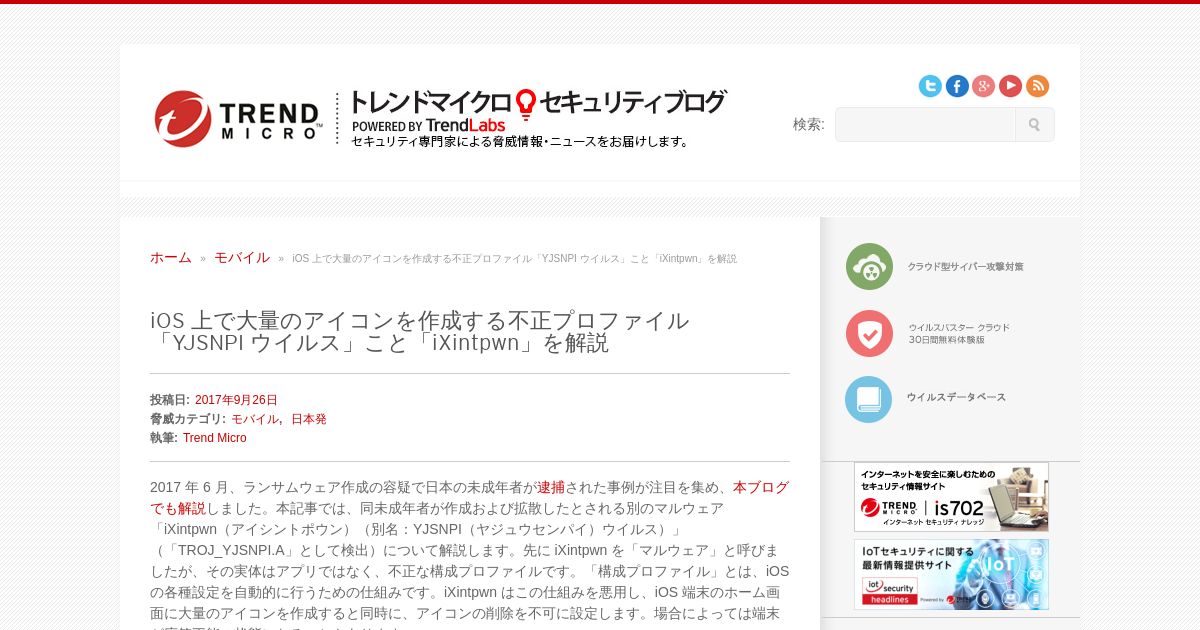1200x630 pixels.
Task: Focus the 検索 search input field
Action: coord(926,125)
